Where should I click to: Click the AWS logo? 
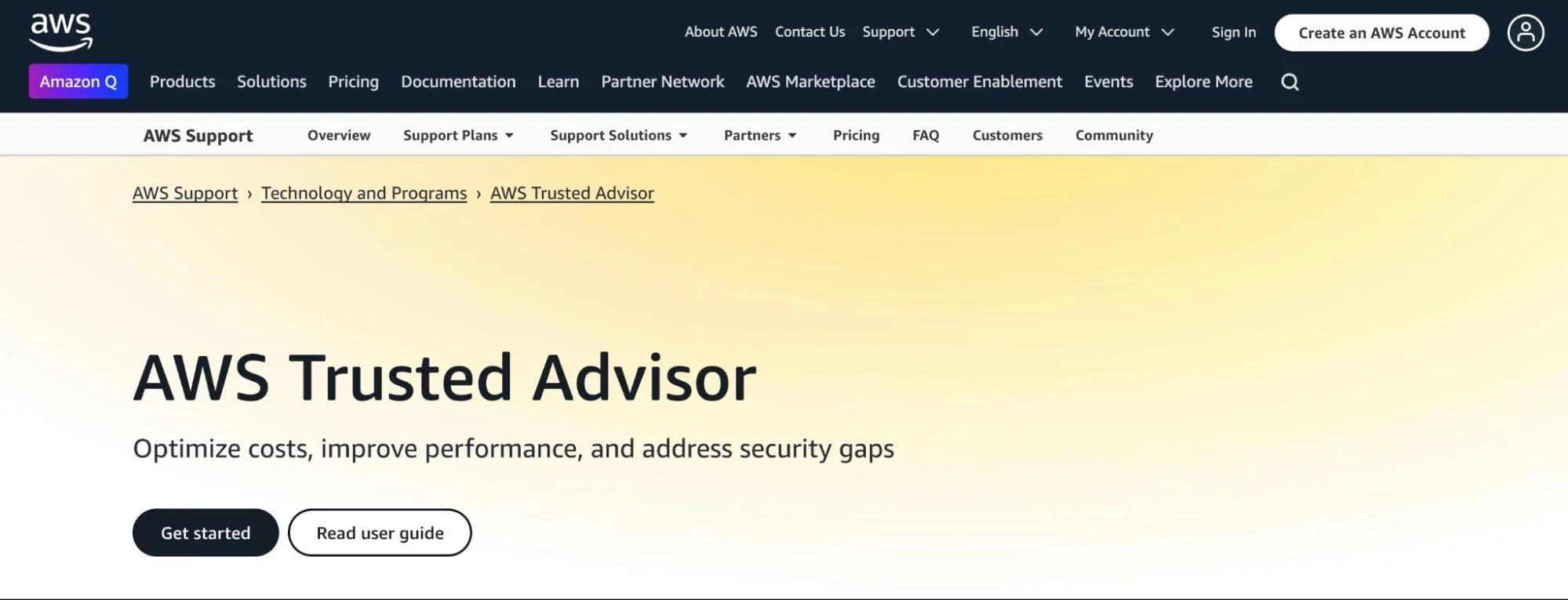point(61,32)
